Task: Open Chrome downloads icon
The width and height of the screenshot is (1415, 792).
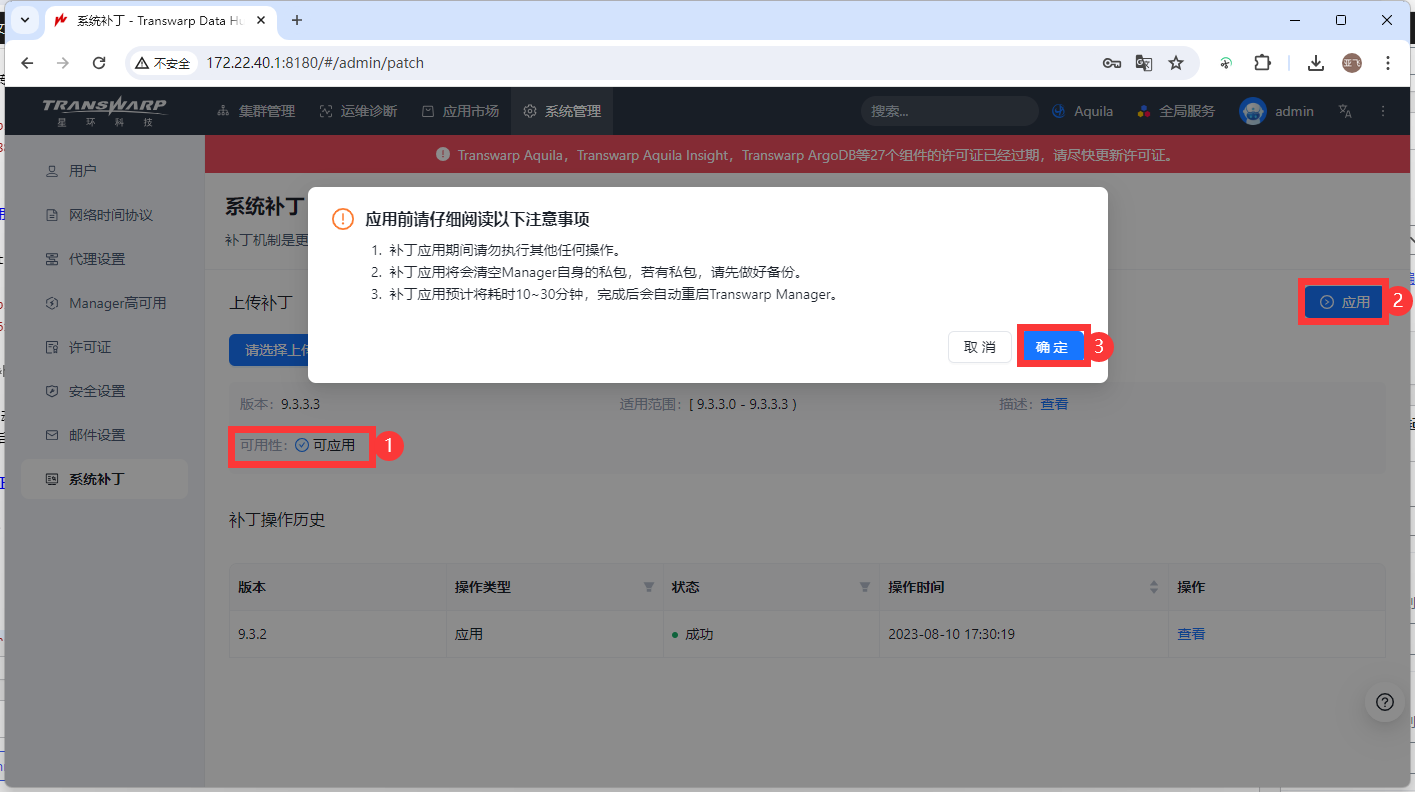Action: coord(1316,63)
